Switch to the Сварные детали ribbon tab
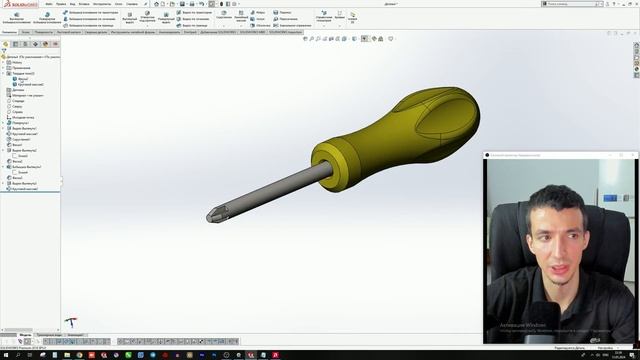The width and height of the screenshot is (640, 360). click(96, 32)
